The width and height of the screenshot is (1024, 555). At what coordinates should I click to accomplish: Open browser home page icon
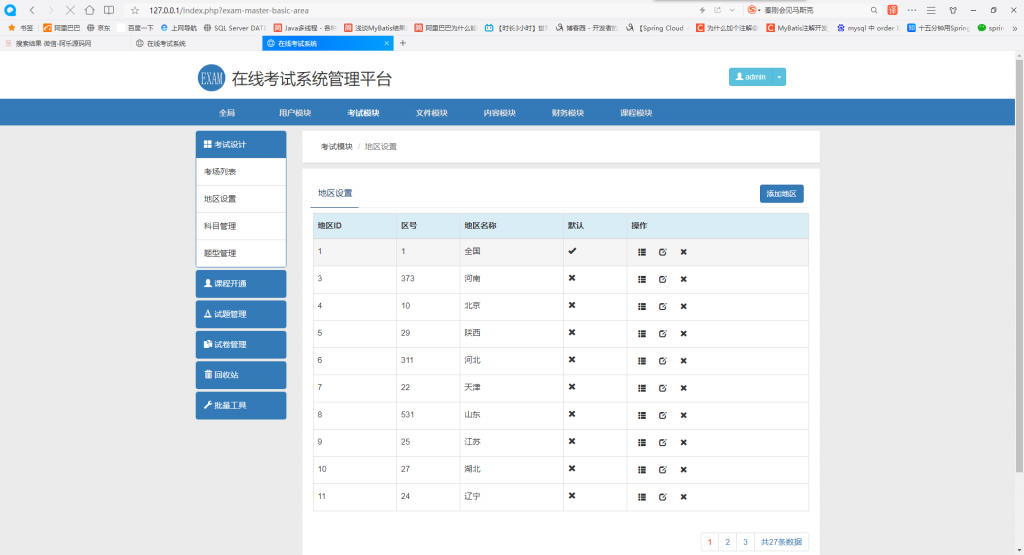pyautogui.click(x=89, y=10)
